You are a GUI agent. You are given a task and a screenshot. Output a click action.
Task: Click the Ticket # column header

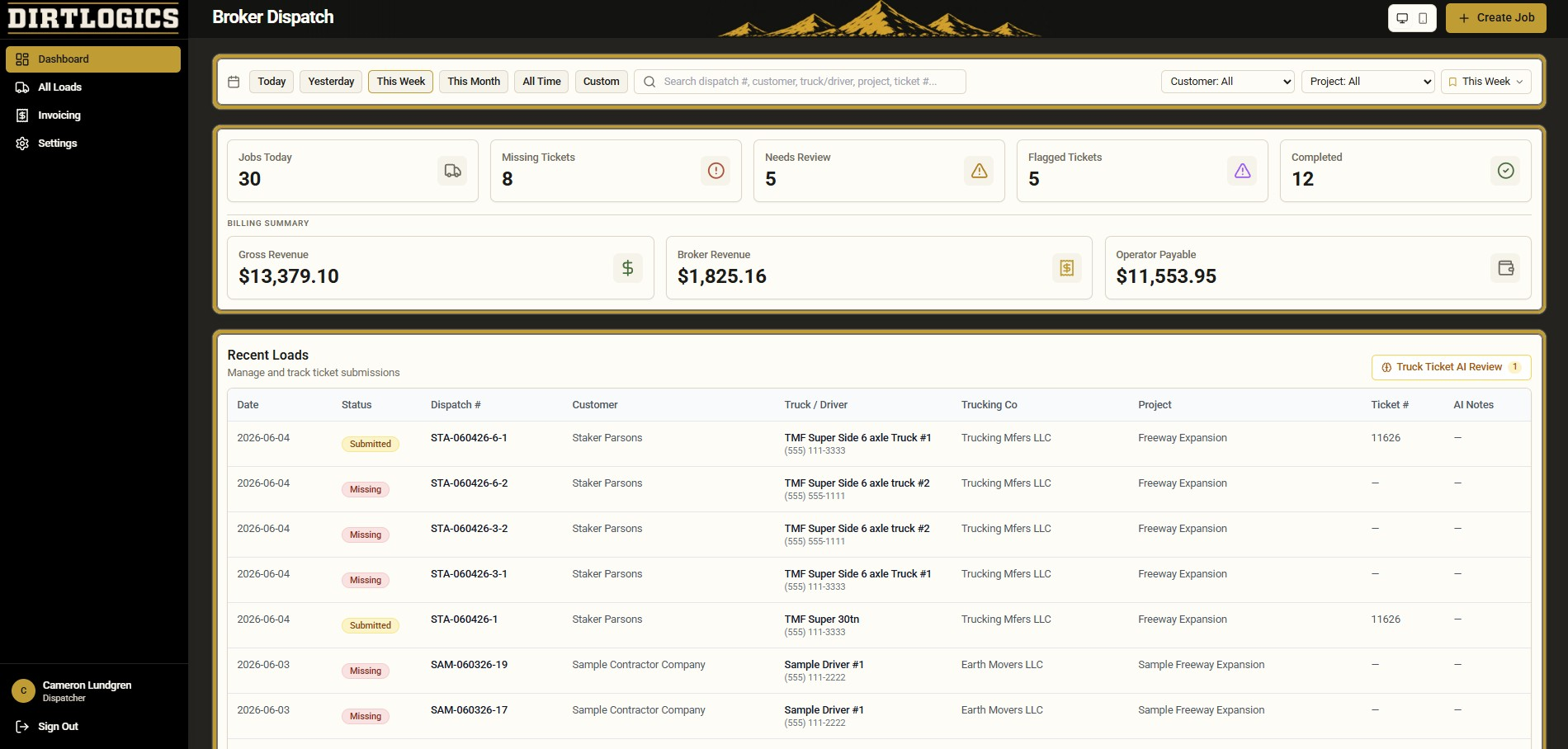pos(1390,405)
